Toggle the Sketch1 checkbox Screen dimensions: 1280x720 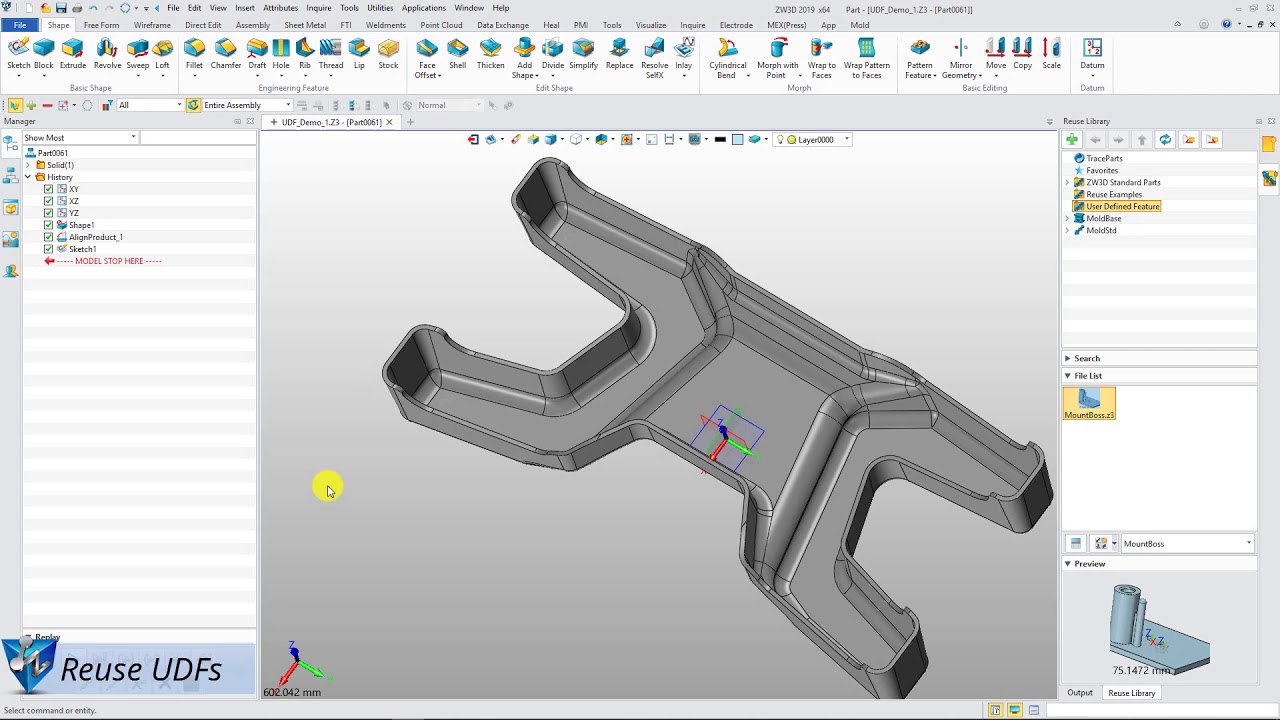[x=48, y=249]
